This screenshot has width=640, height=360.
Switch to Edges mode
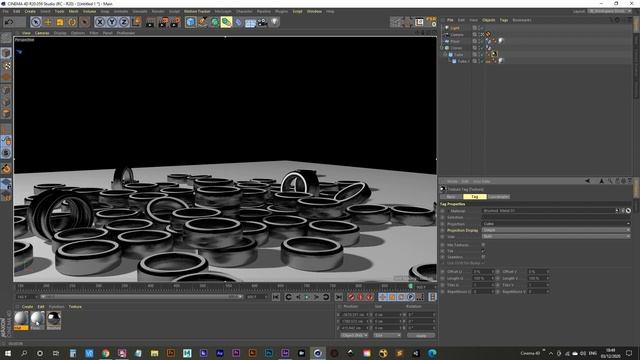(x=6, y=102)
